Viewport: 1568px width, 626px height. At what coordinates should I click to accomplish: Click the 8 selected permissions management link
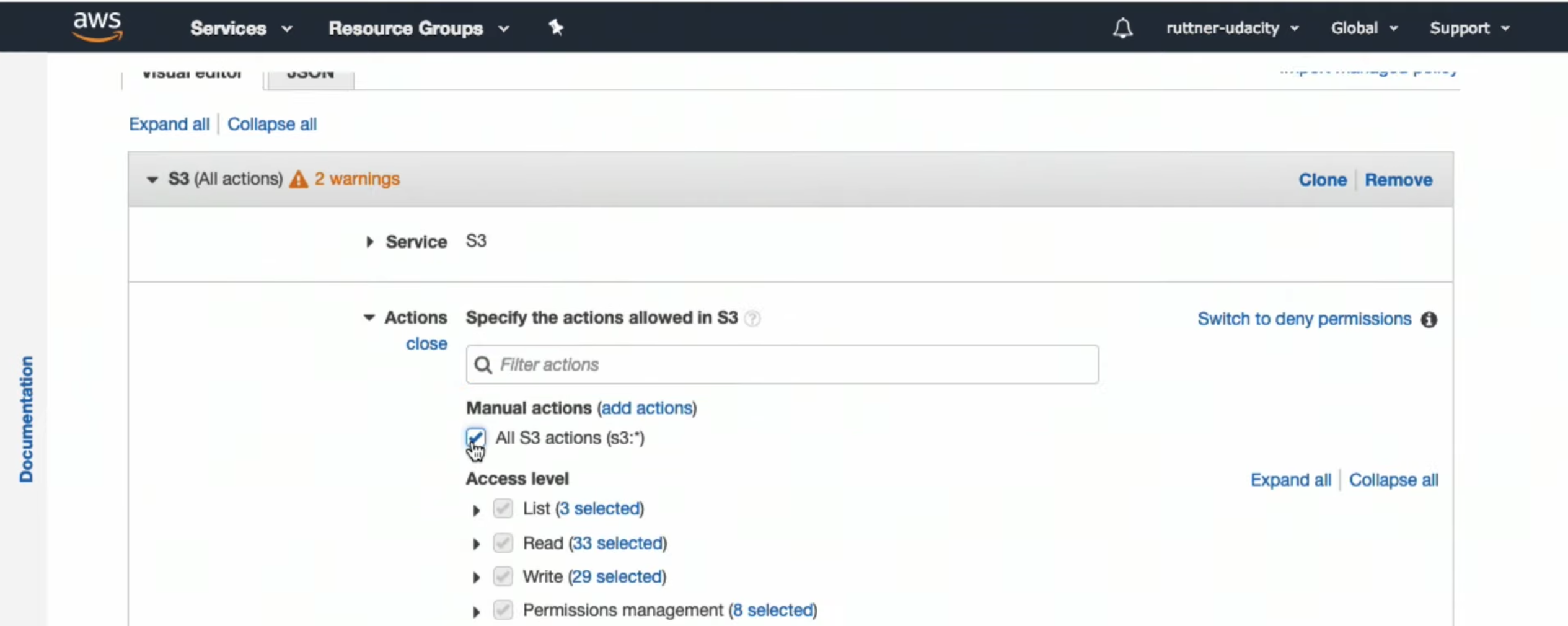(773, 610)
